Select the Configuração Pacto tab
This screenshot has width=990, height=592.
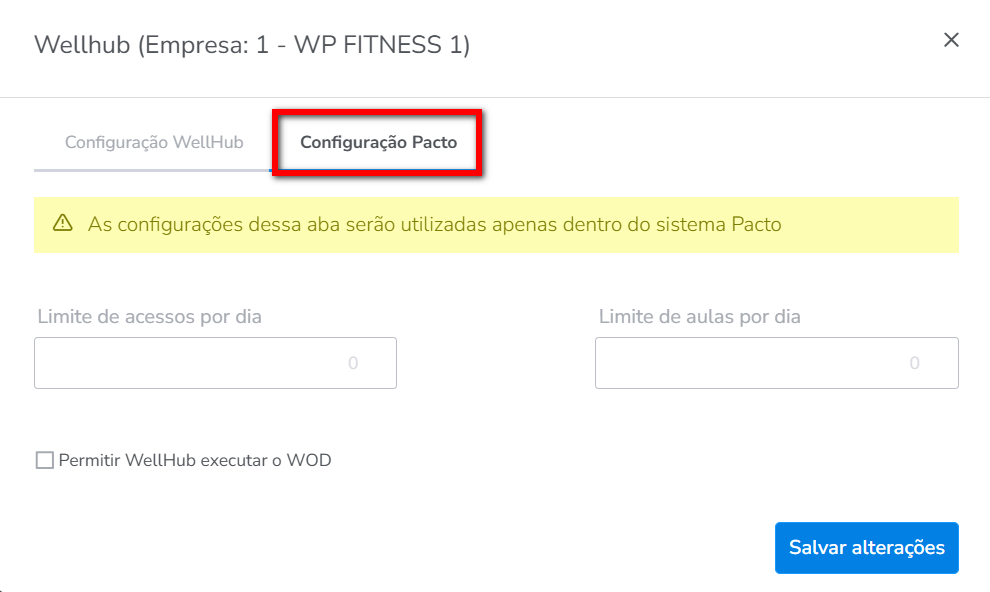click(378, 142)
